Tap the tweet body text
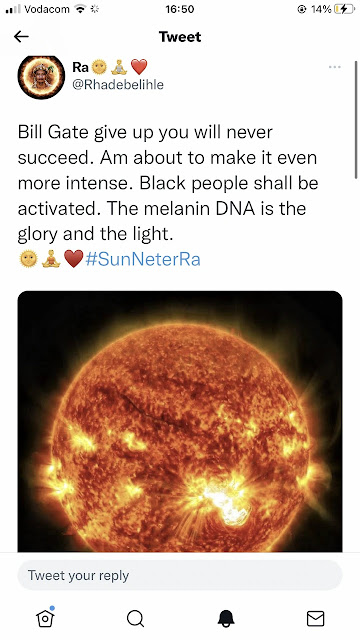This screenshot has width=360, height=640. 168,183
